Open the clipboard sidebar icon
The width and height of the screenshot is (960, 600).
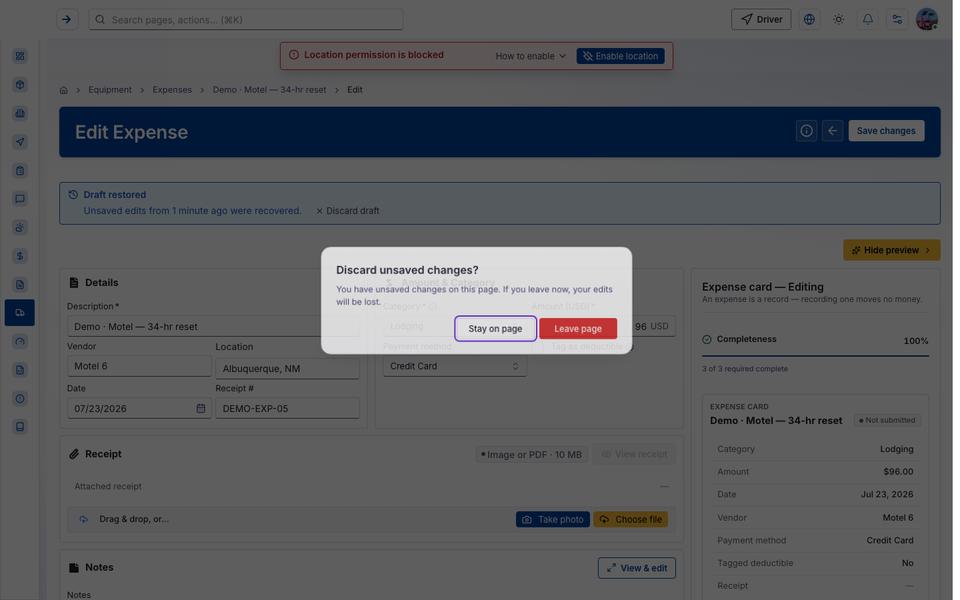tap(20, 171)
